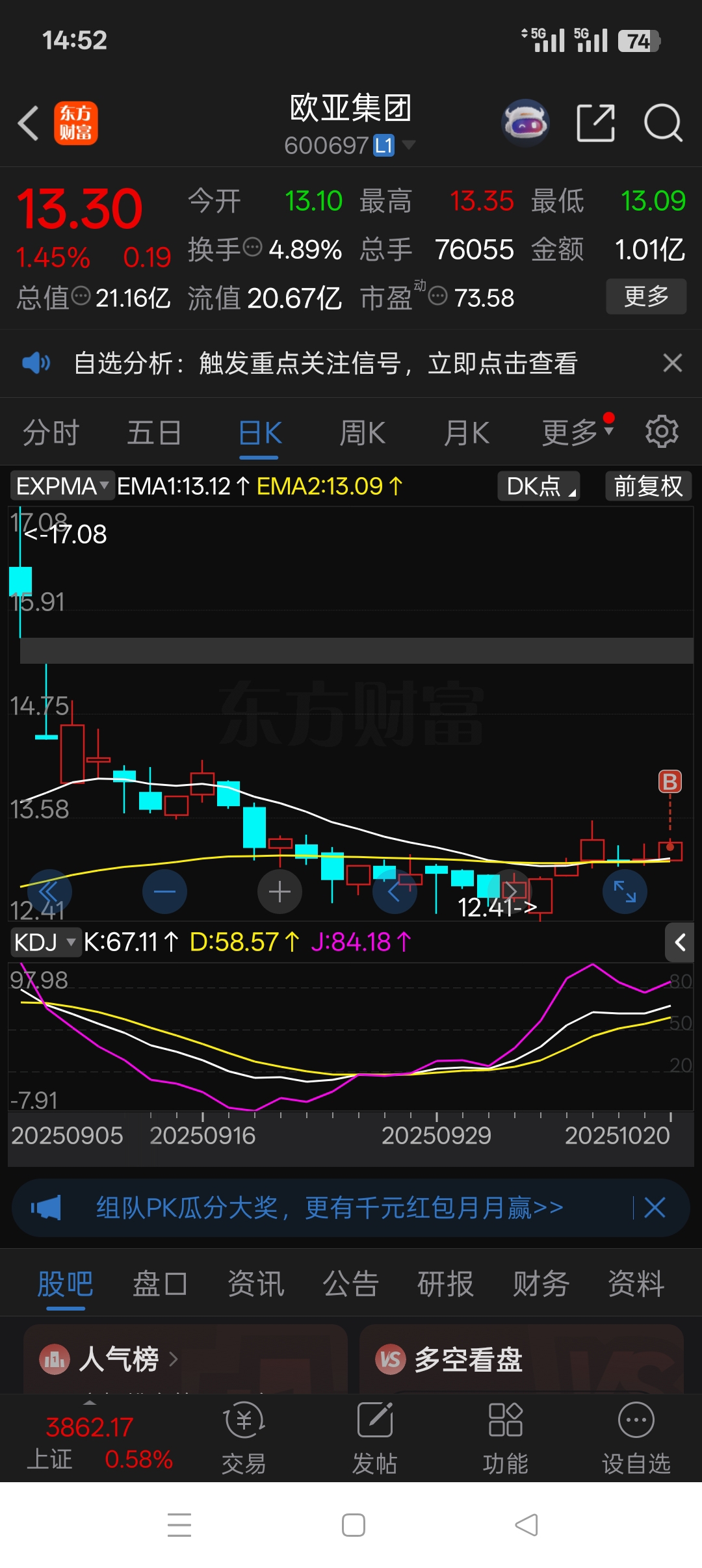702x1568 pixels.
Task: Switch to 资讯 tab
Action: [255, 1285]
